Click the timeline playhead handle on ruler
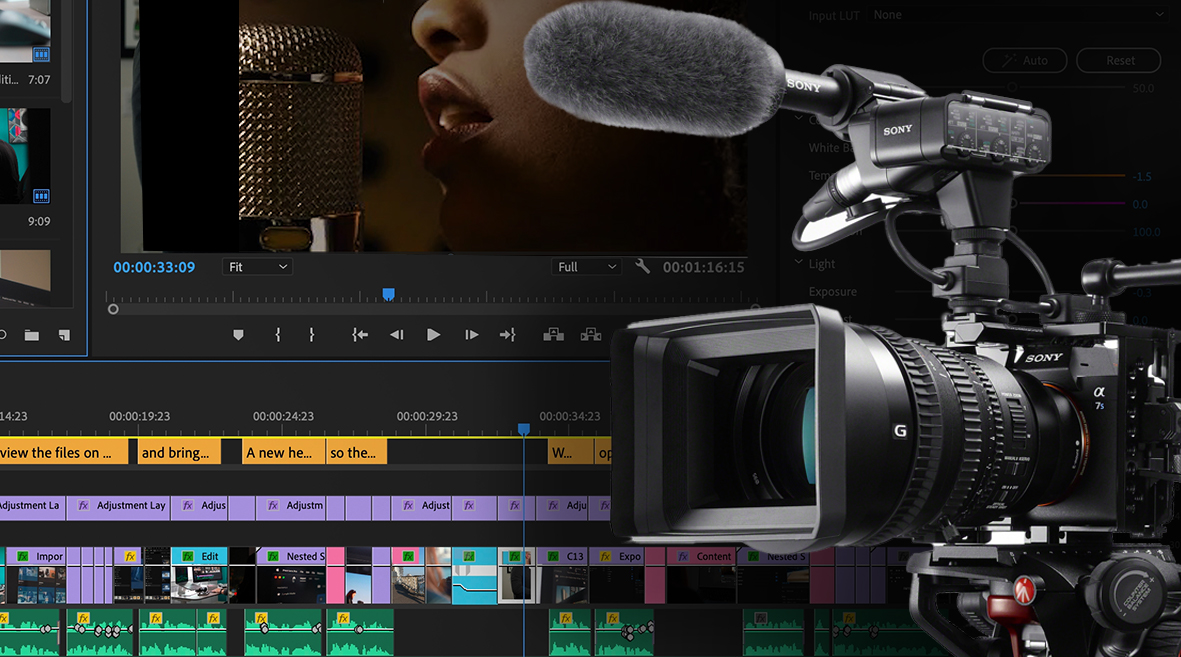 click(x=523, y=429)
